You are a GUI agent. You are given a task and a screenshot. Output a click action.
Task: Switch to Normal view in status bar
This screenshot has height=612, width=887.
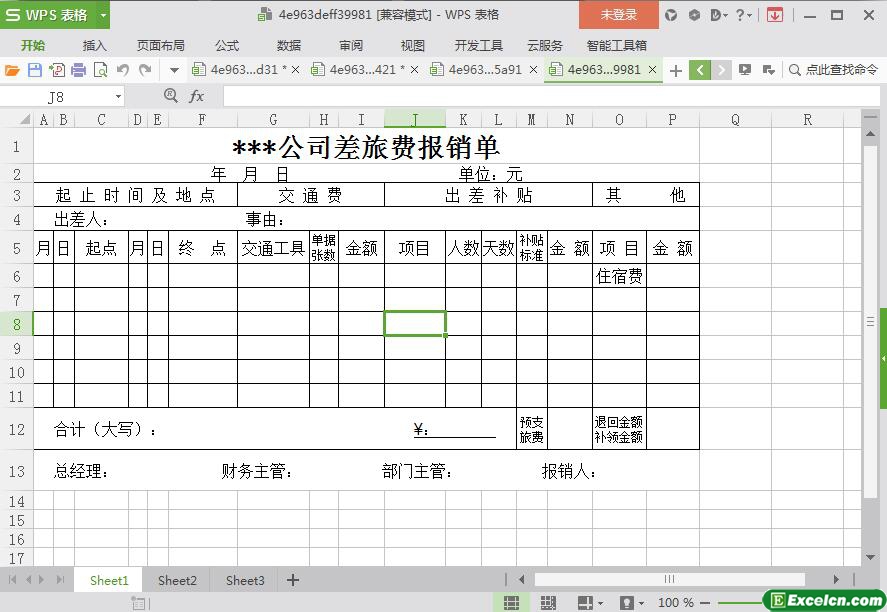click(x=511, y=603)
